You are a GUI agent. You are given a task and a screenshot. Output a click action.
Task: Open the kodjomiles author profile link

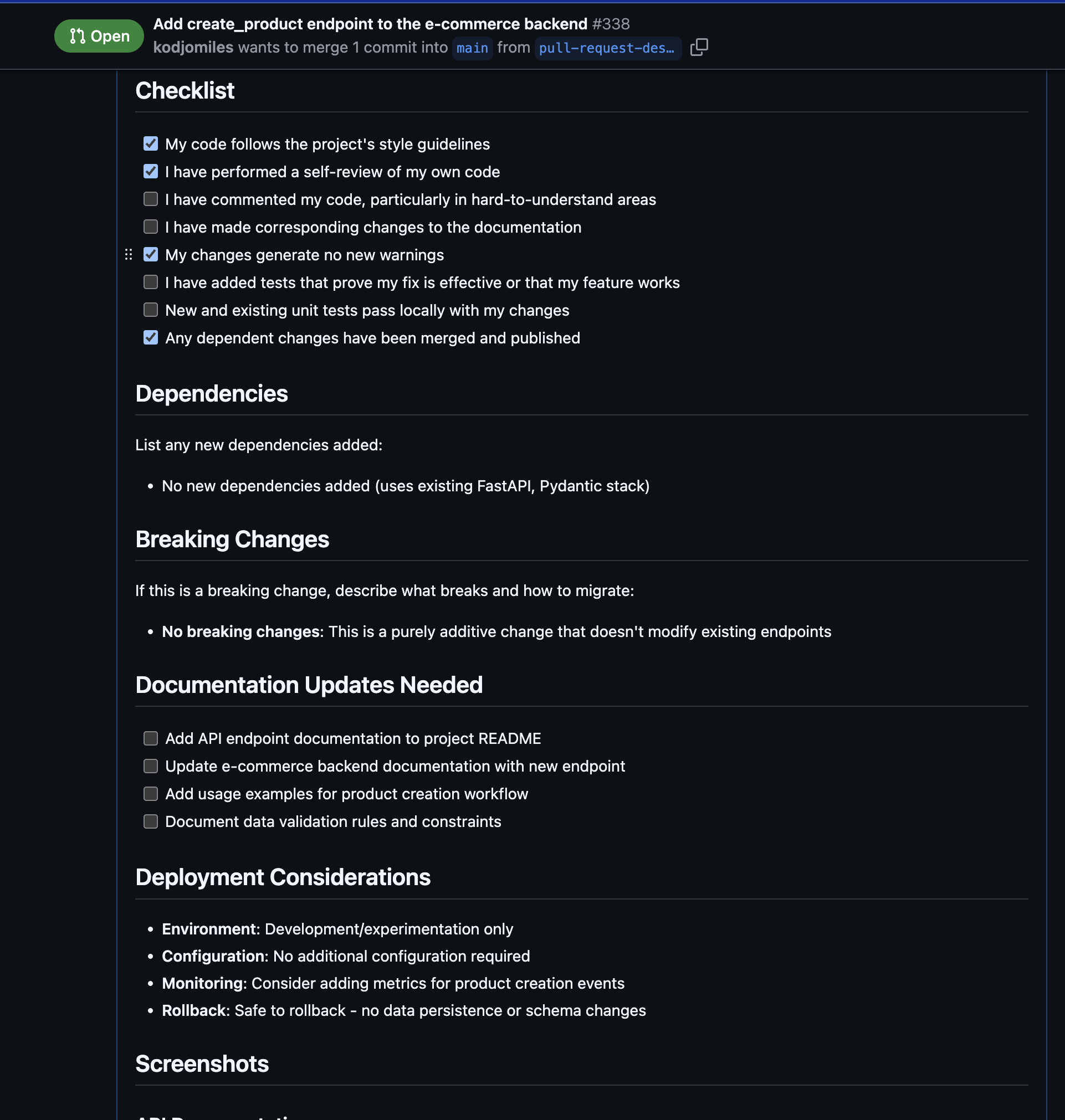[193, 48]
